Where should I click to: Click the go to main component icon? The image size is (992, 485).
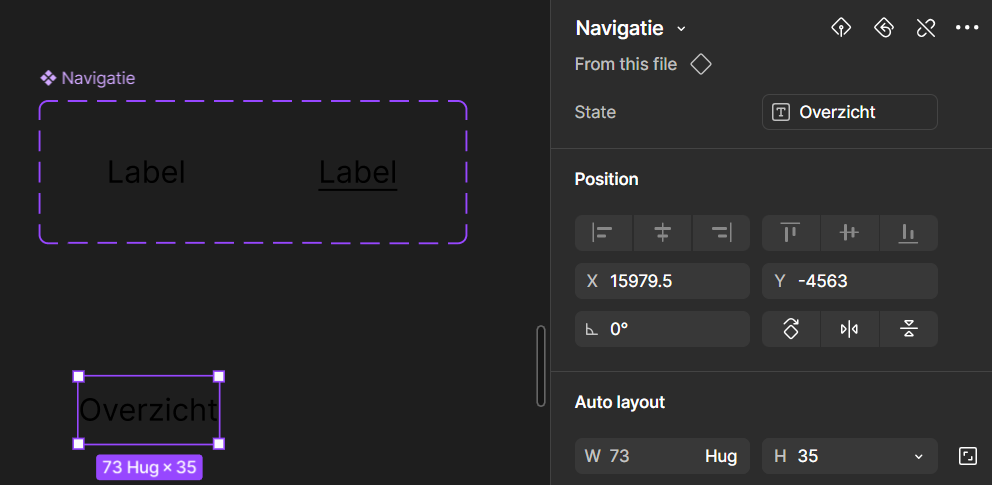[841, 28]
